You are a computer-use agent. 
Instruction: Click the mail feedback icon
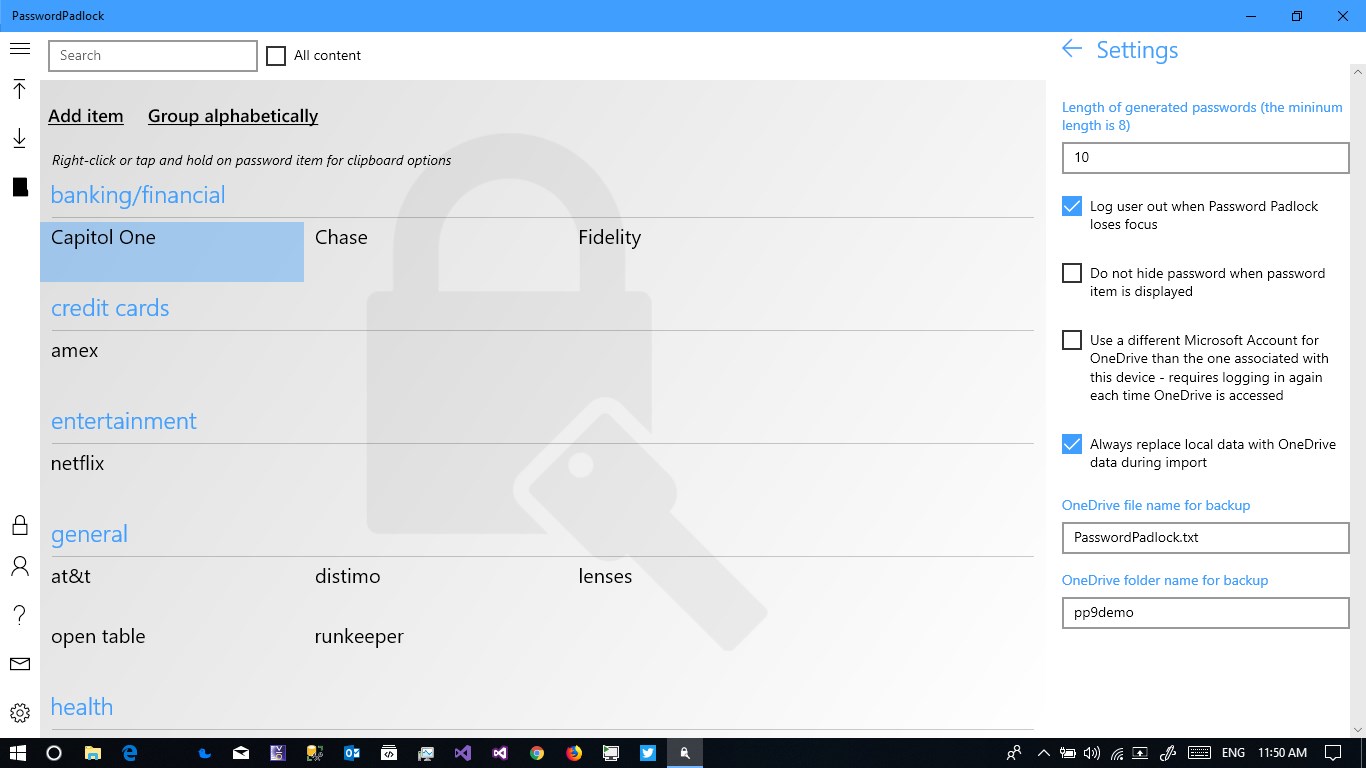[19, 663]
